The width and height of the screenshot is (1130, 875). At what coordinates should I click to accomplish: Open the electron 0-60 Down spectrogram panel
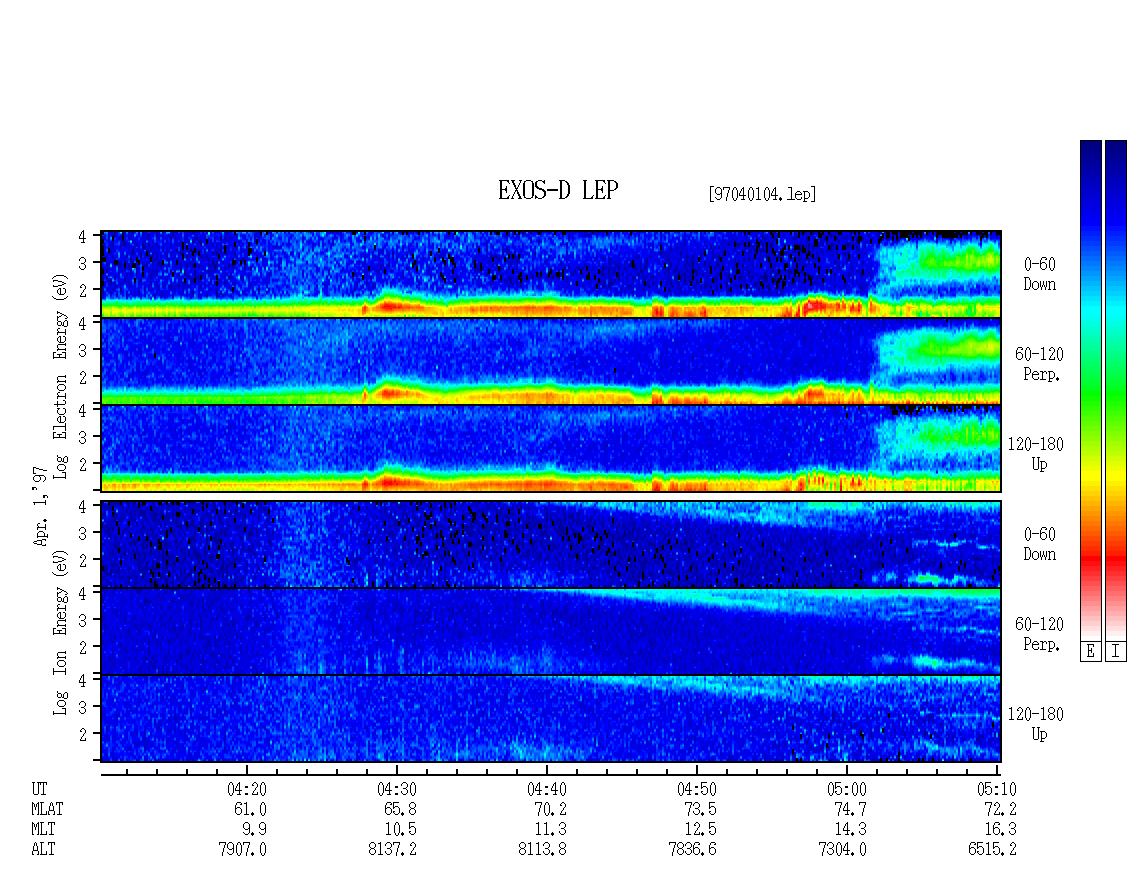(551, 274)
